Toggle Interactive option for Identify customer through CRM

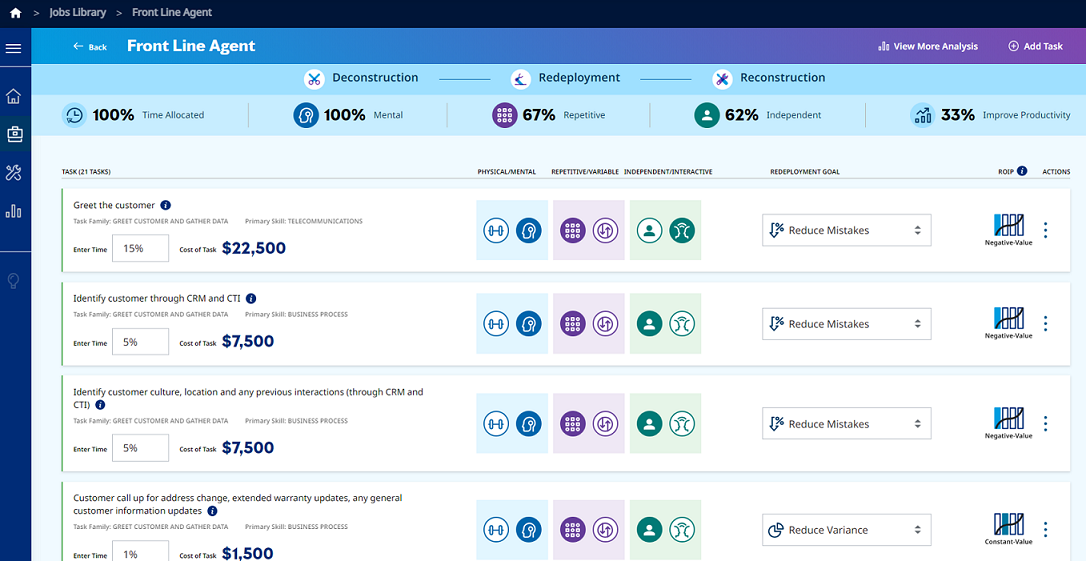click(x=682, y=324)
